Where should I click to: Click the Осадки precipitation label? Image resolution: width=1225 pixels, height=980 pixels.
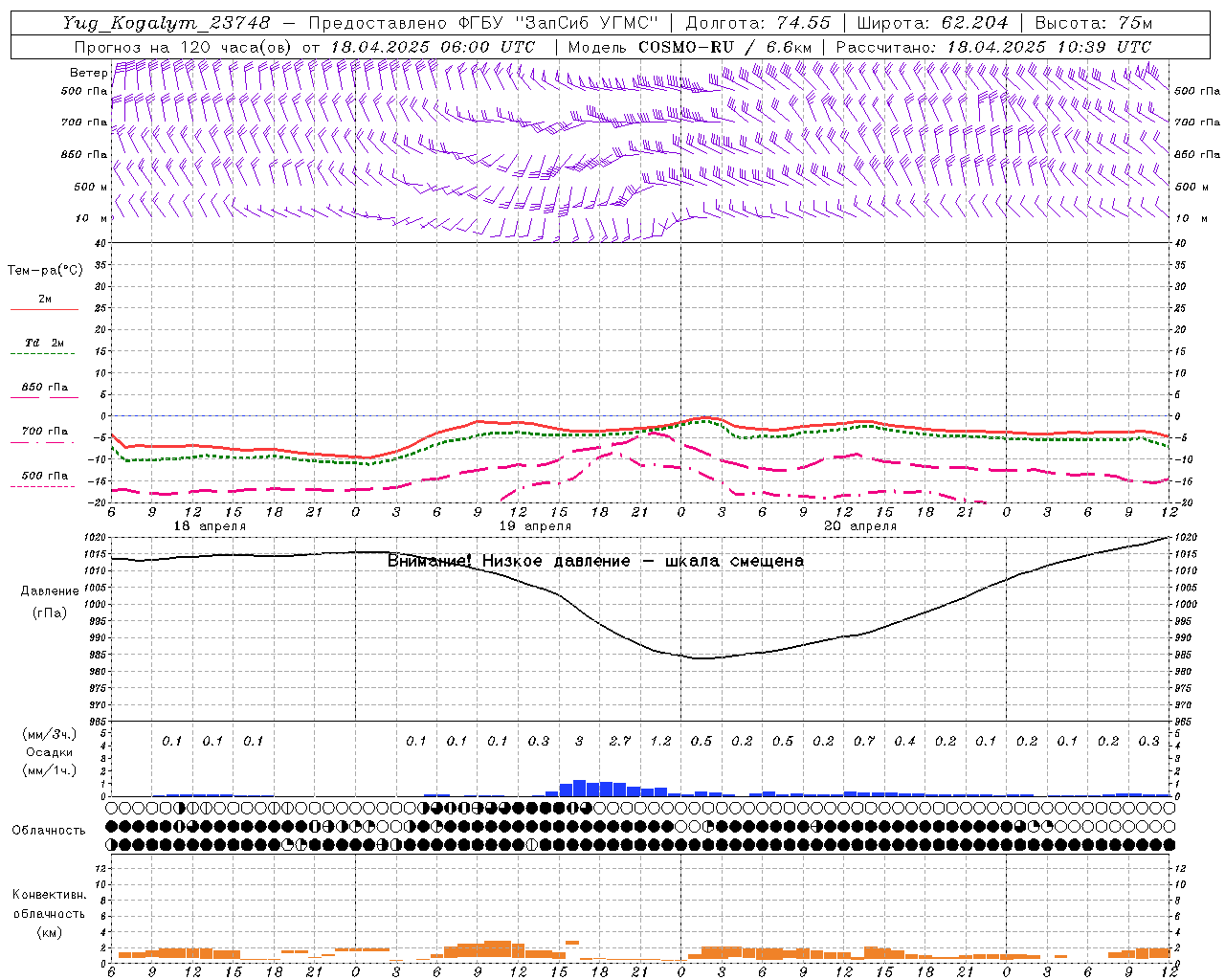(x=50, y=752)
